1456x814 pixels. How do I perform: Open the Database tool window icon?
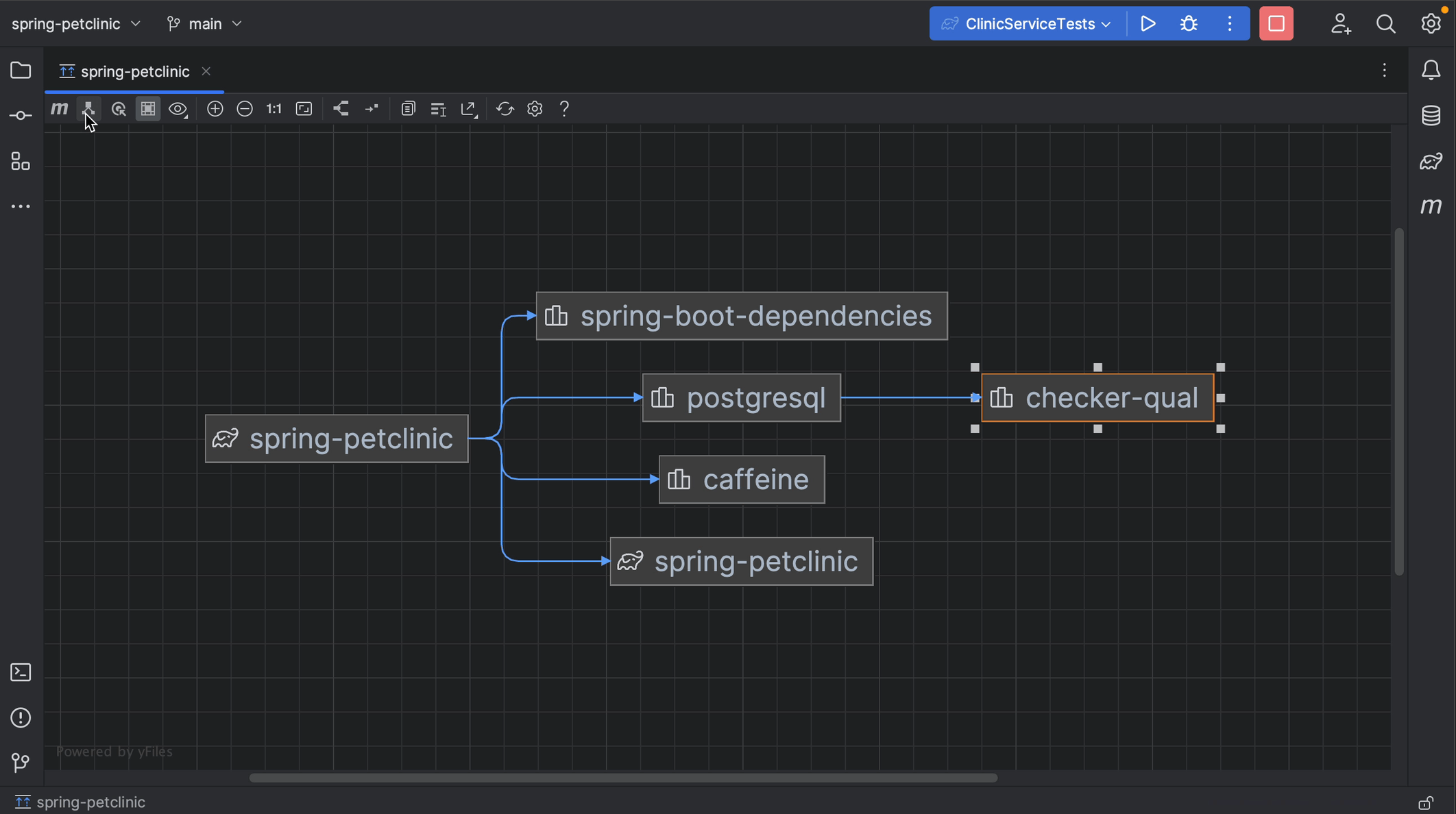click(x=1431, y=115)
